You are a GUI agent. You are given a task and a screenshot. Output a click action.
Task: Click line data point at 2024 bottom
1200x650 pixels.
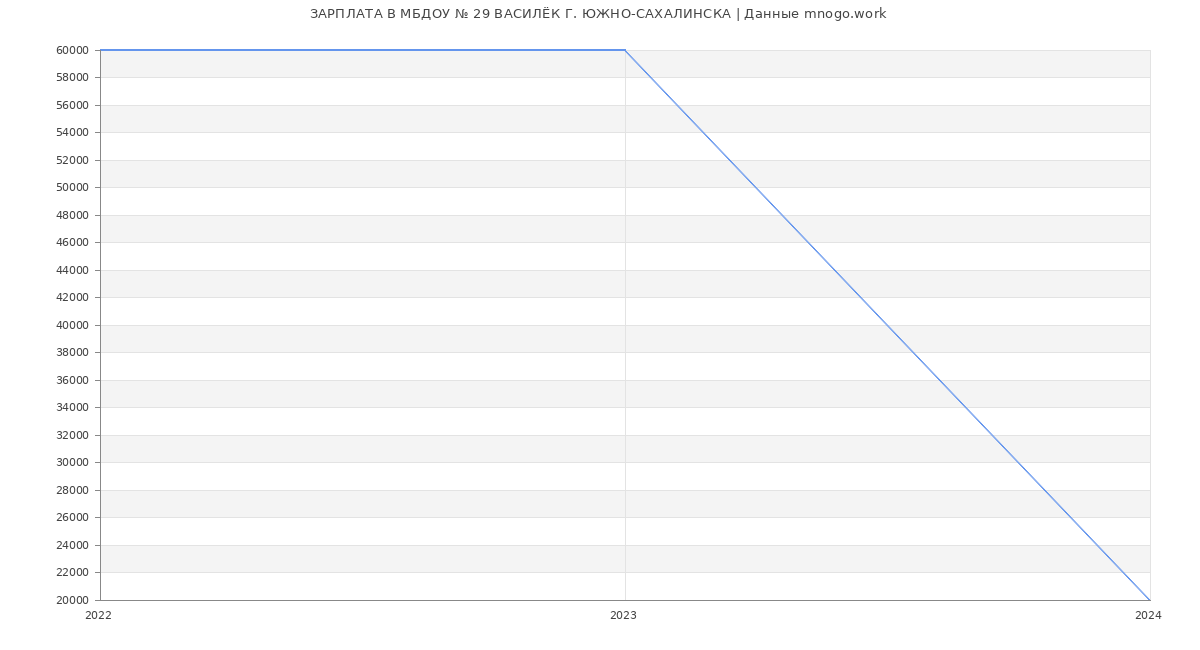pos(1149,600)
